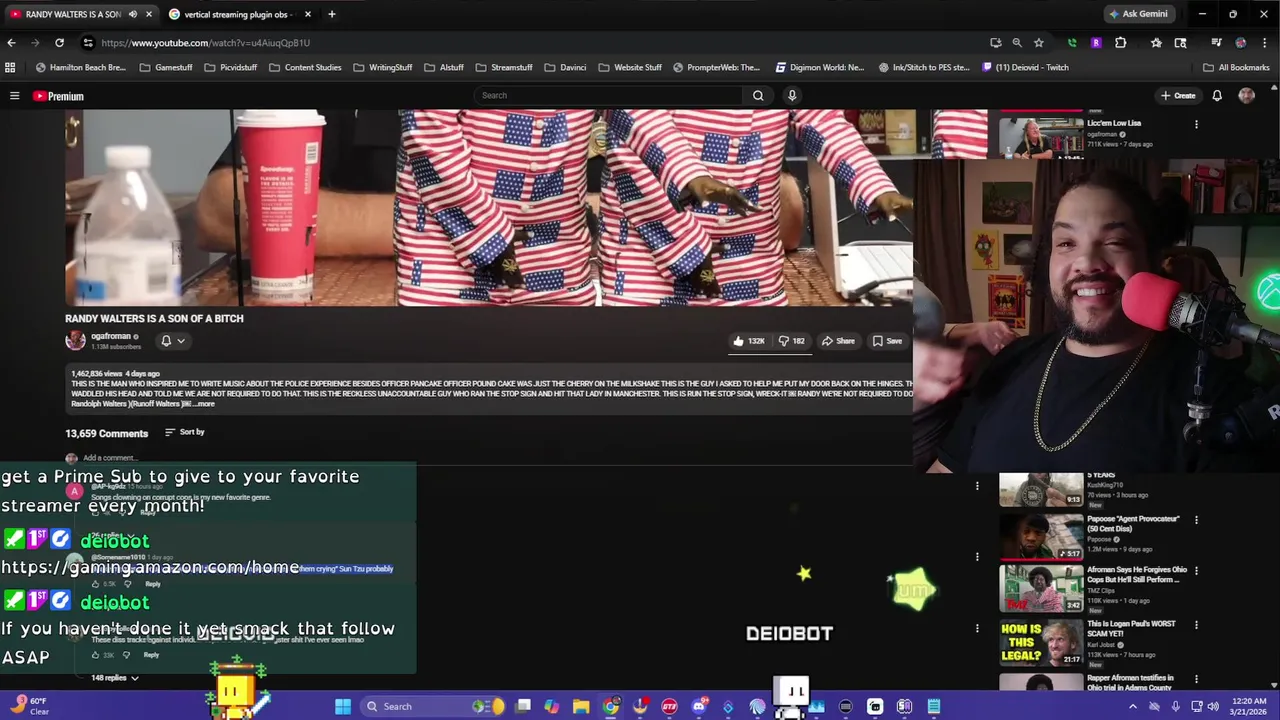Click the YouTube search input field
Image resolution: width=1280 pixels, height=720 pixels.
(x=610, y=96)
